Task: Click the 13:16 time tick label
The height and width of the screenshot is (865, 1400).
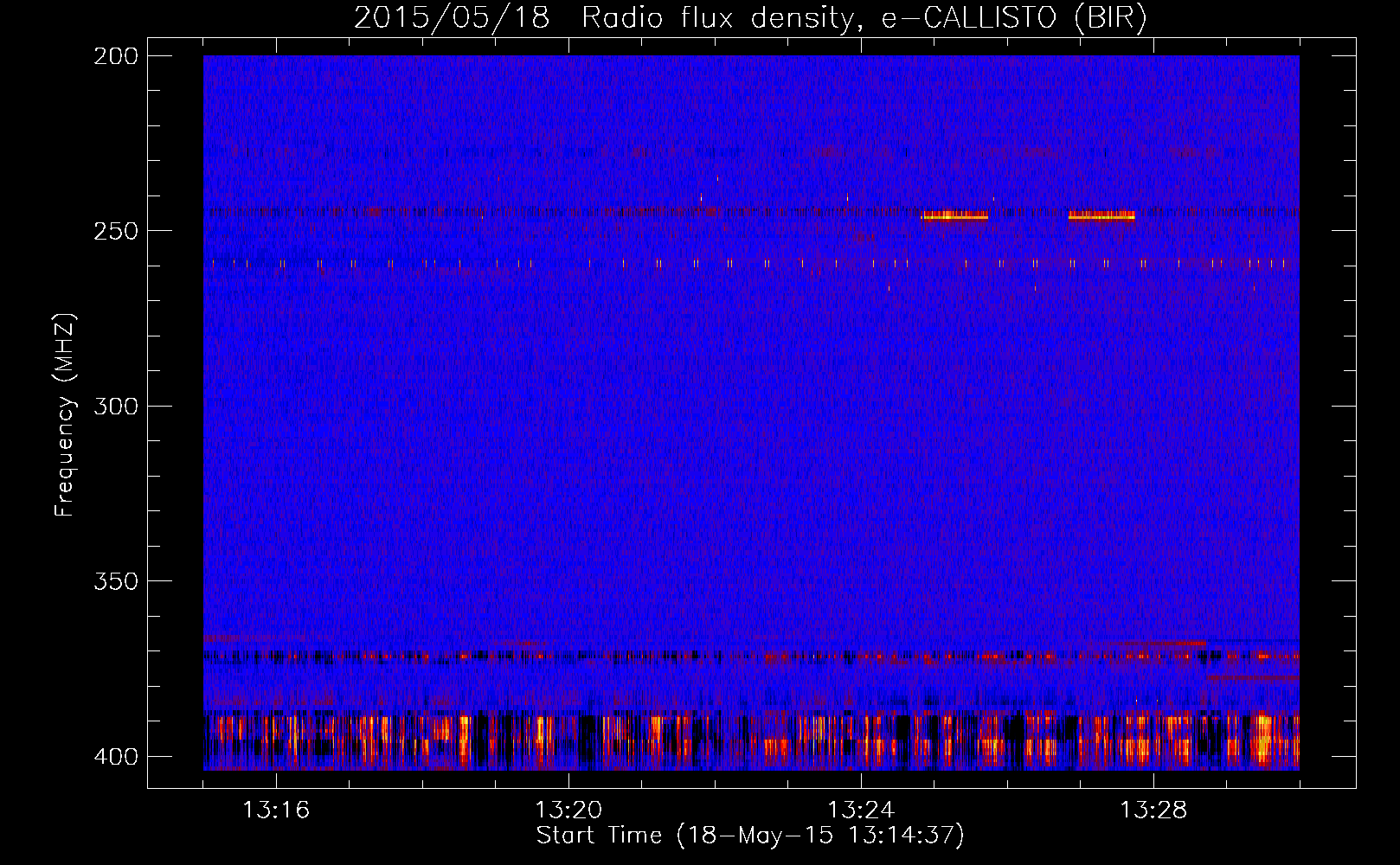Action: (x=276, y=810)
